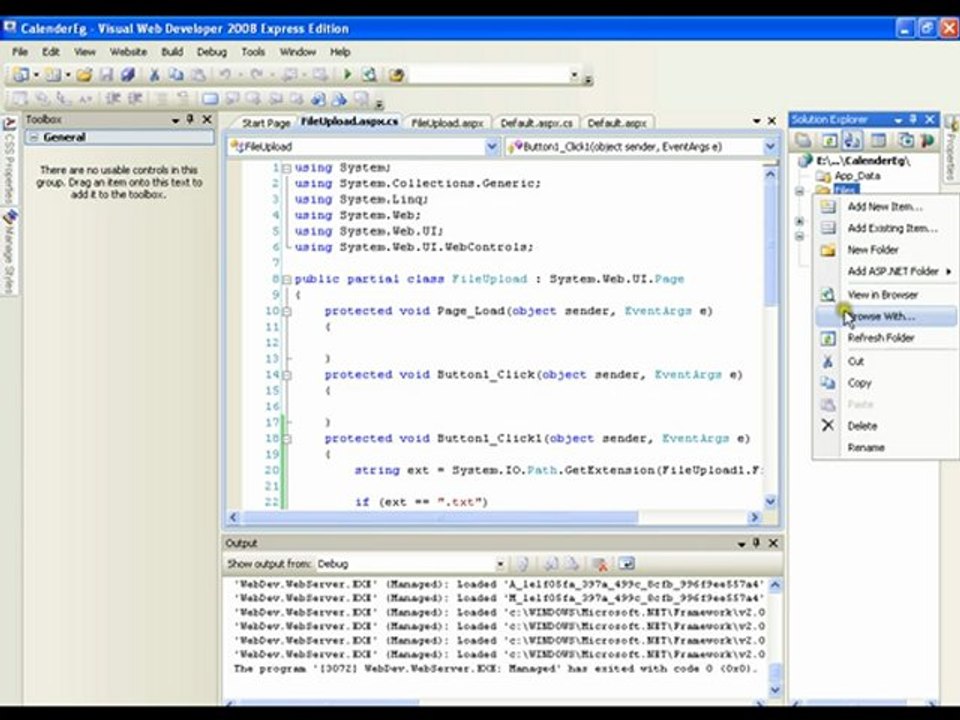The width and height of the screenshot is (960, 720).
Task: Toggle auto-hide pin on Output panel
Action: (x=756, y=543)
